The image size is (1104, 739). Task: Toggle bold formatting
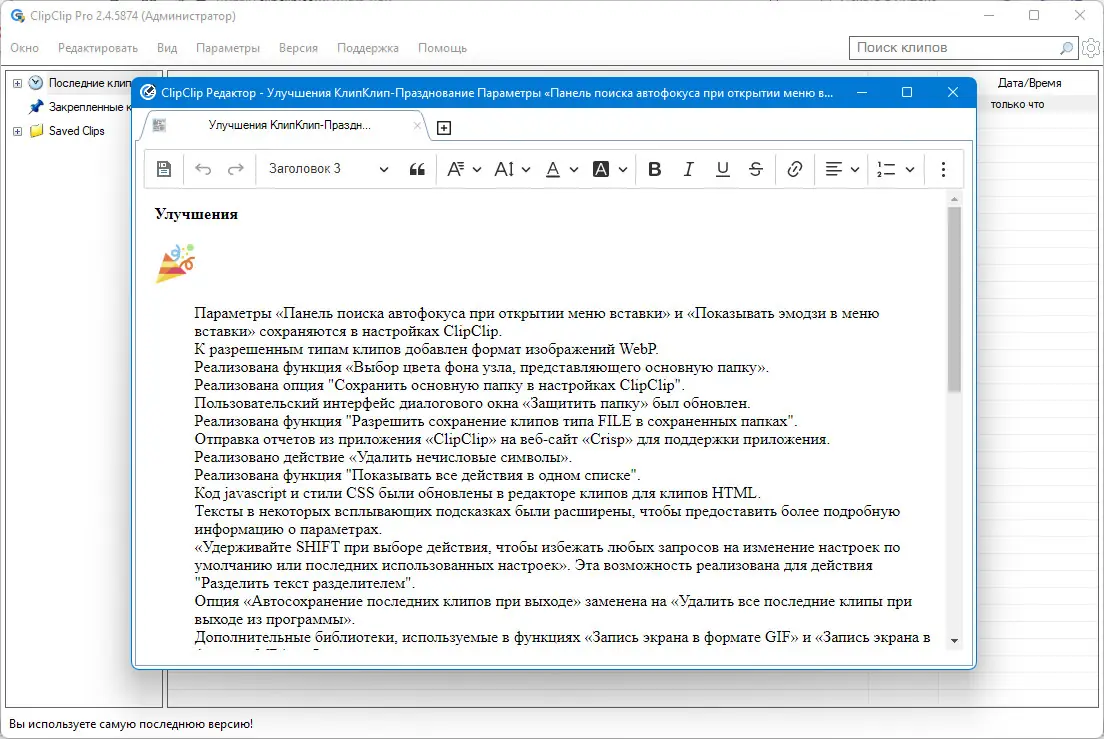pyautogui.click(x=654, y=169)
